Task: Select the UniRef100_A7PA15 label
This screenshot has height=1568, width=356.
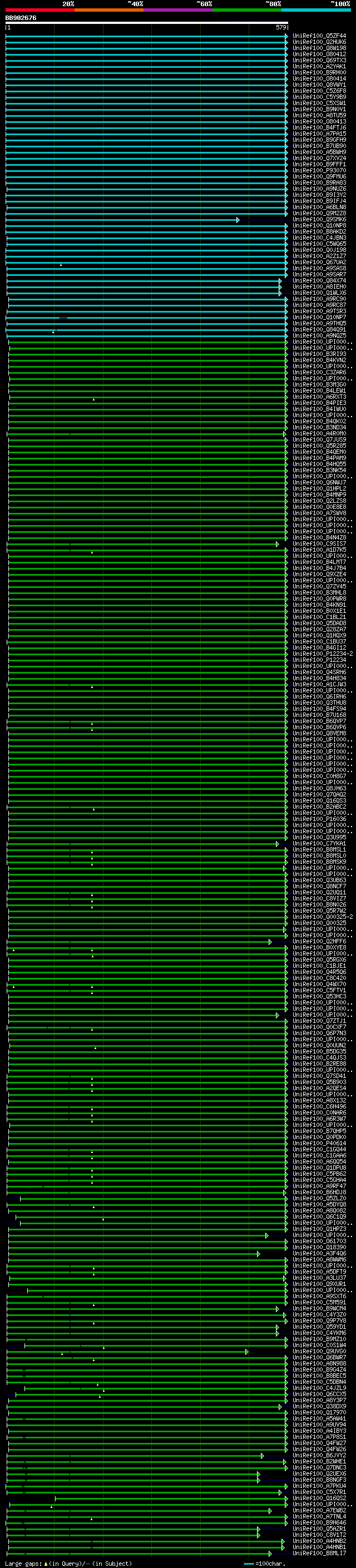Action: point(319,134)
